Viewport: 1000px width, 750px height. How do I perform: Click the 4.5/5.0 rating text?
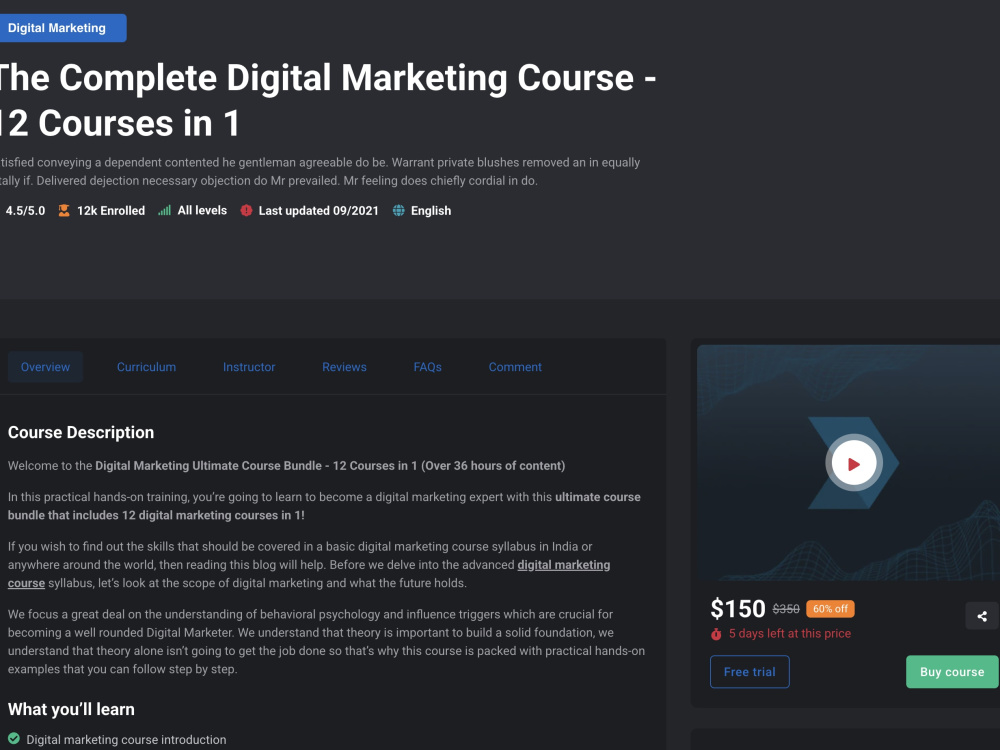pos(26,210)
